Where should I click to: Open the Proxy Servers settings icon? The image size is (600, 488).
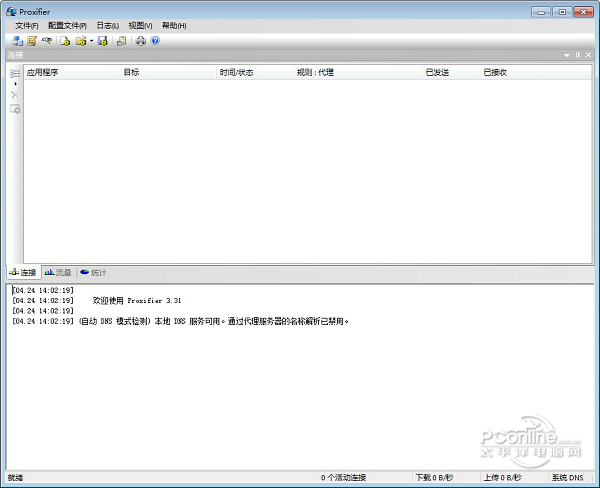tap(17, 41)
